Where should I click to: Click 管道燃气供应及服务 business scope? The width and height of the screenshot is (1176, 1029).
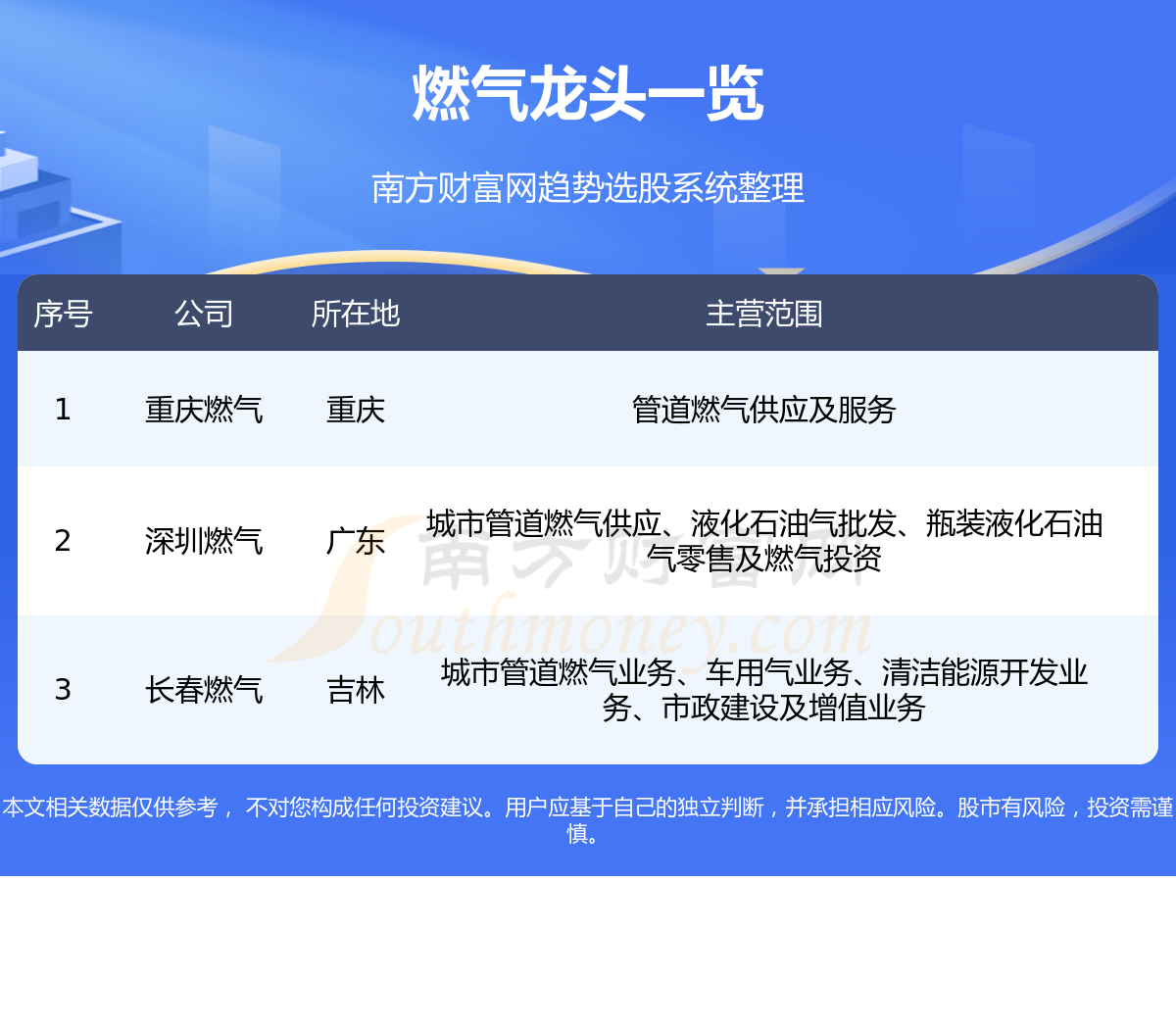[764, 409]
